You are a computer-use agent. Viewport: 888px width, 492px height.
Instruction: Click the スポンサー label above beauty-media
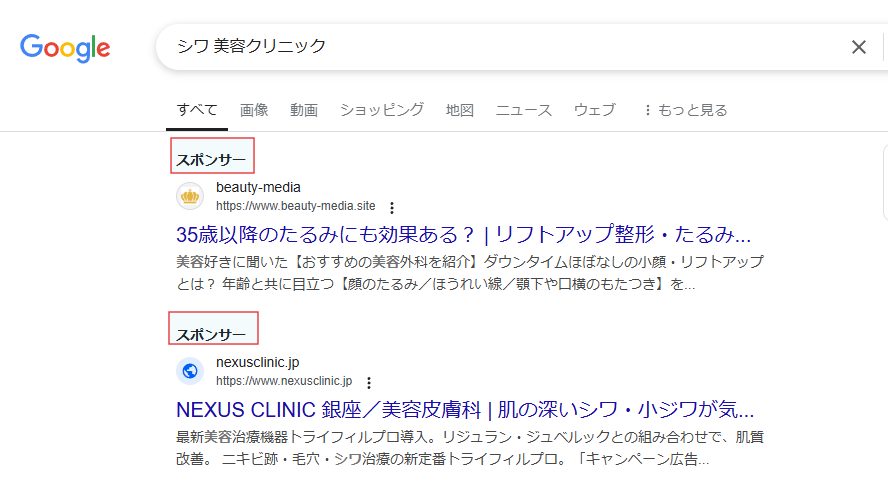(211, 160)
